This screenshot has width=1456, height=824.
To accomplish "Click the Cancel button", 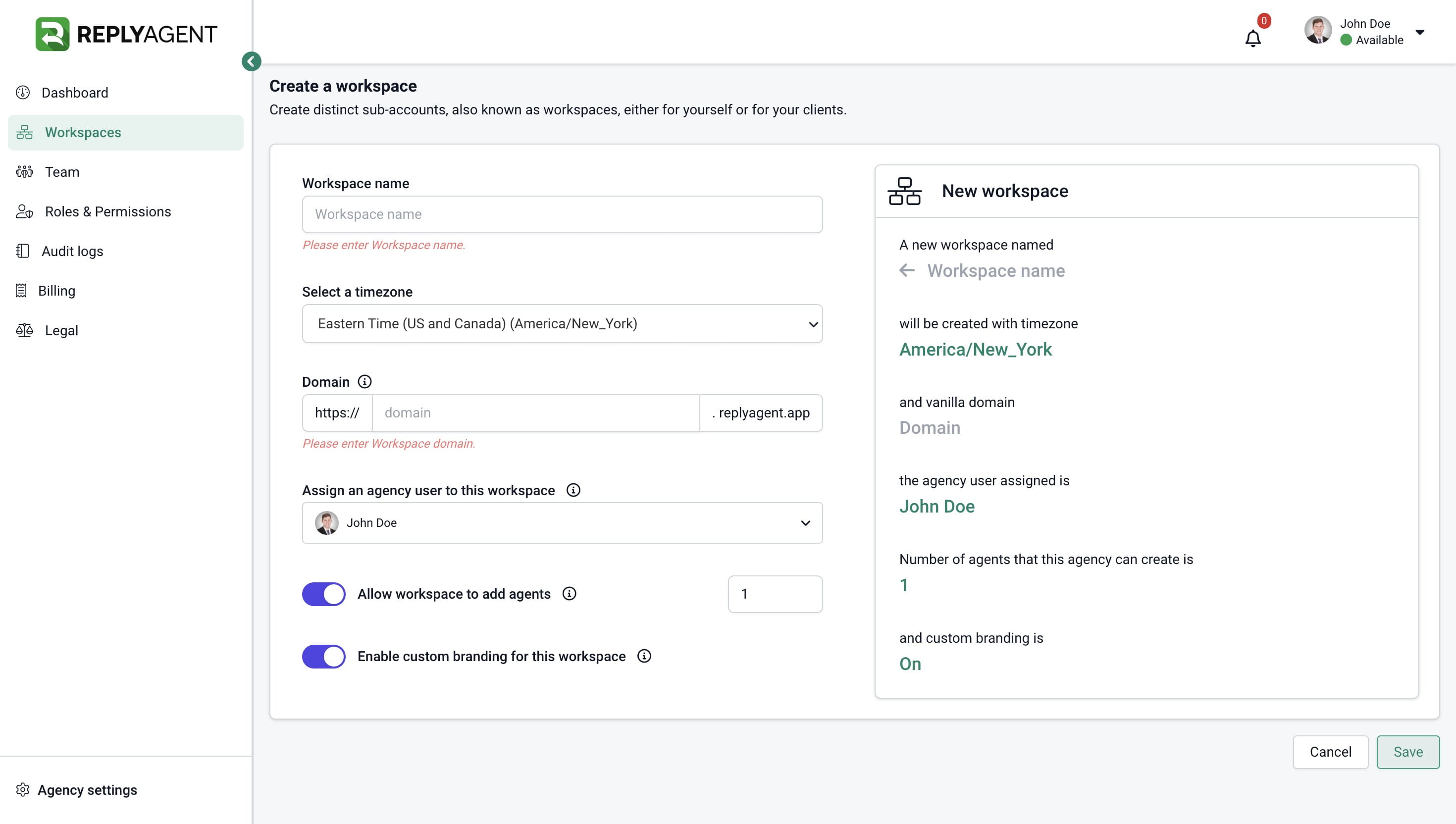I will (1330, 752).
